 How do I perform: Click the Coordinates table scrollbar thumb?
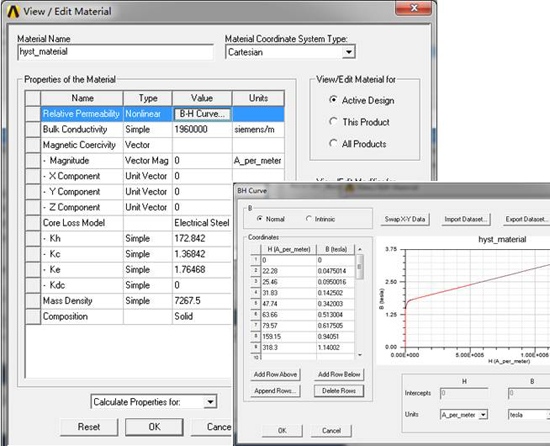360,266
